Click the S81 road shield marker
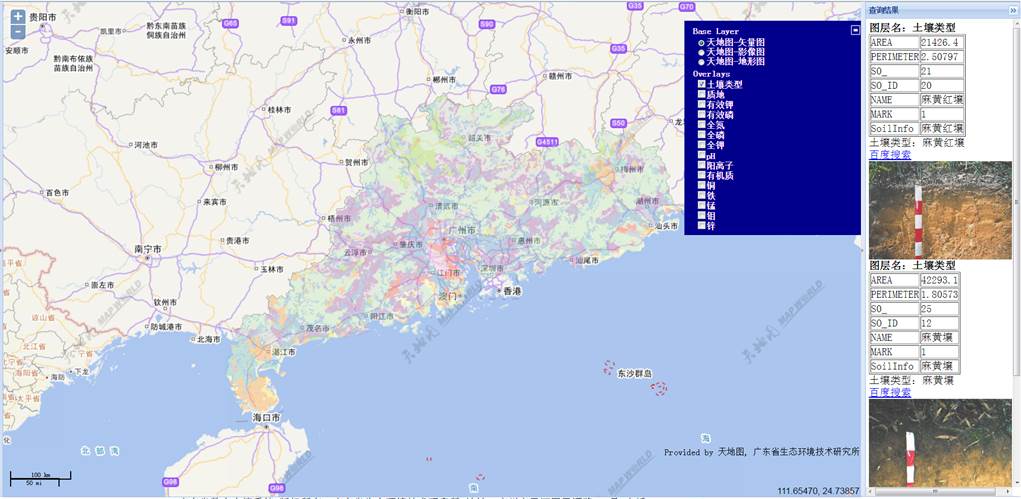The width and height of the screenshot is (1021, 499). (x=339, y=110)
